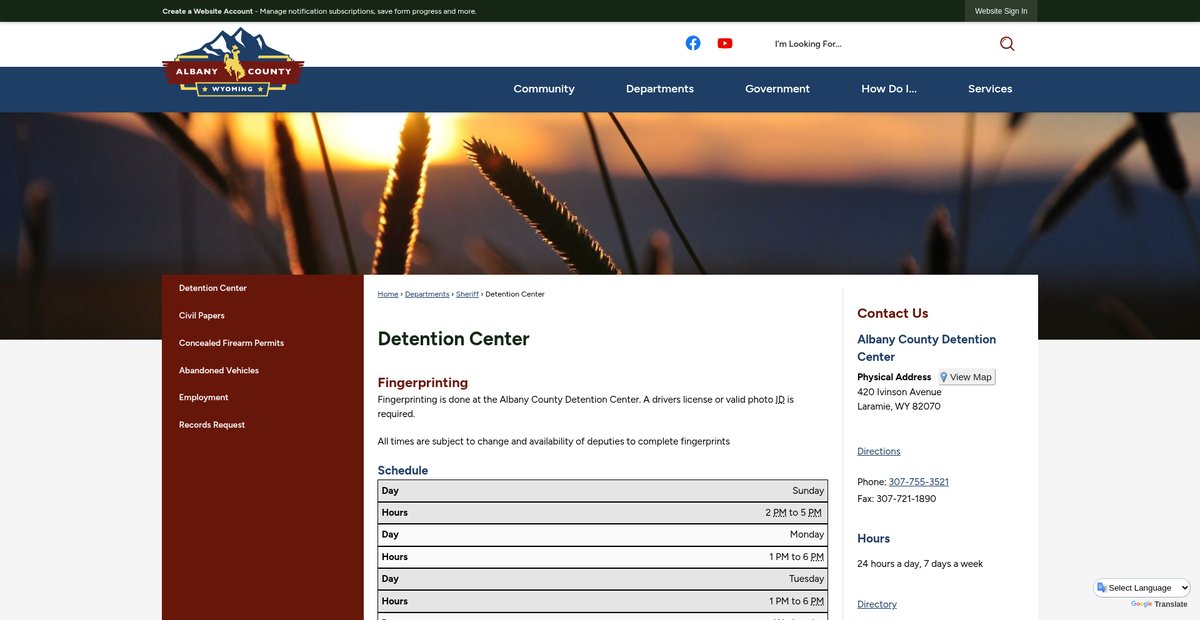Click the Sheriff breadcrumb link
Image resolution: width=1200 pixels, height=620 pixels.
click(467, 294)
